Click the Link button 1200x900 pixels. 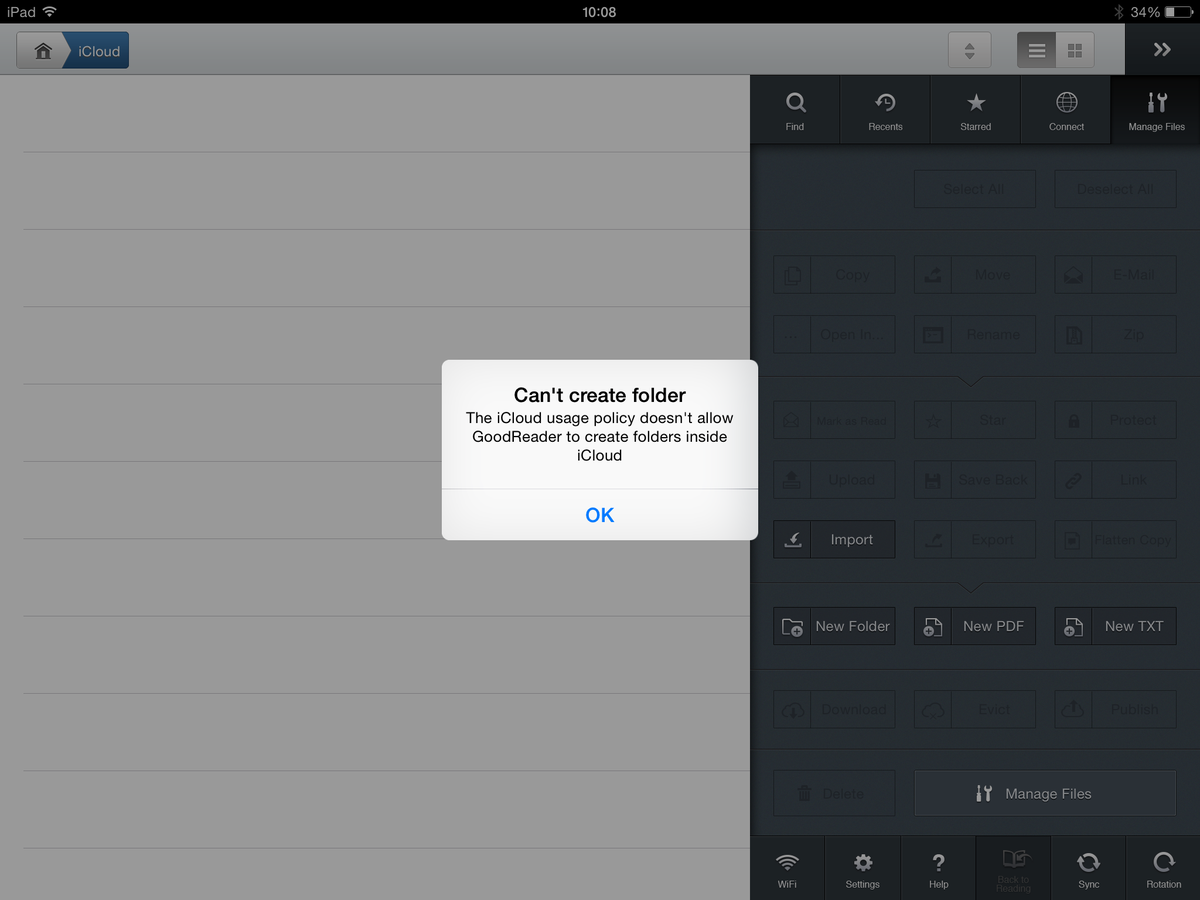1116,480
